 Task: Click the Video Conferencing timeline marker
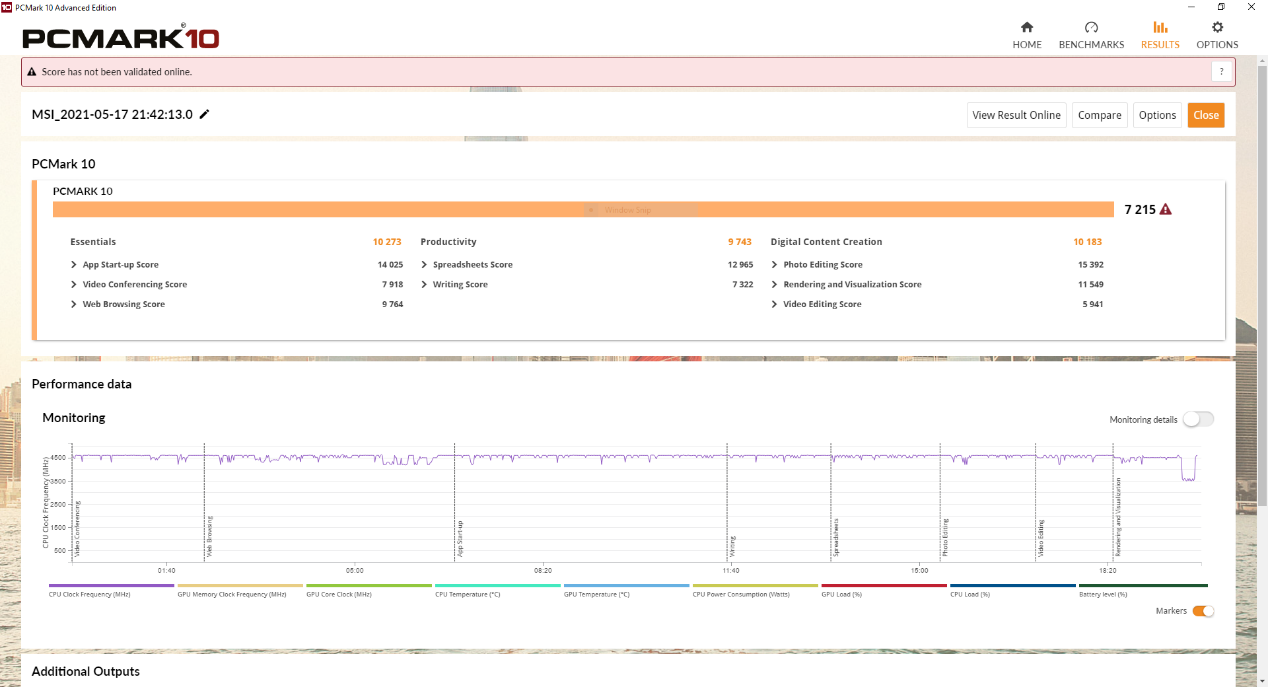click(78, 528)
